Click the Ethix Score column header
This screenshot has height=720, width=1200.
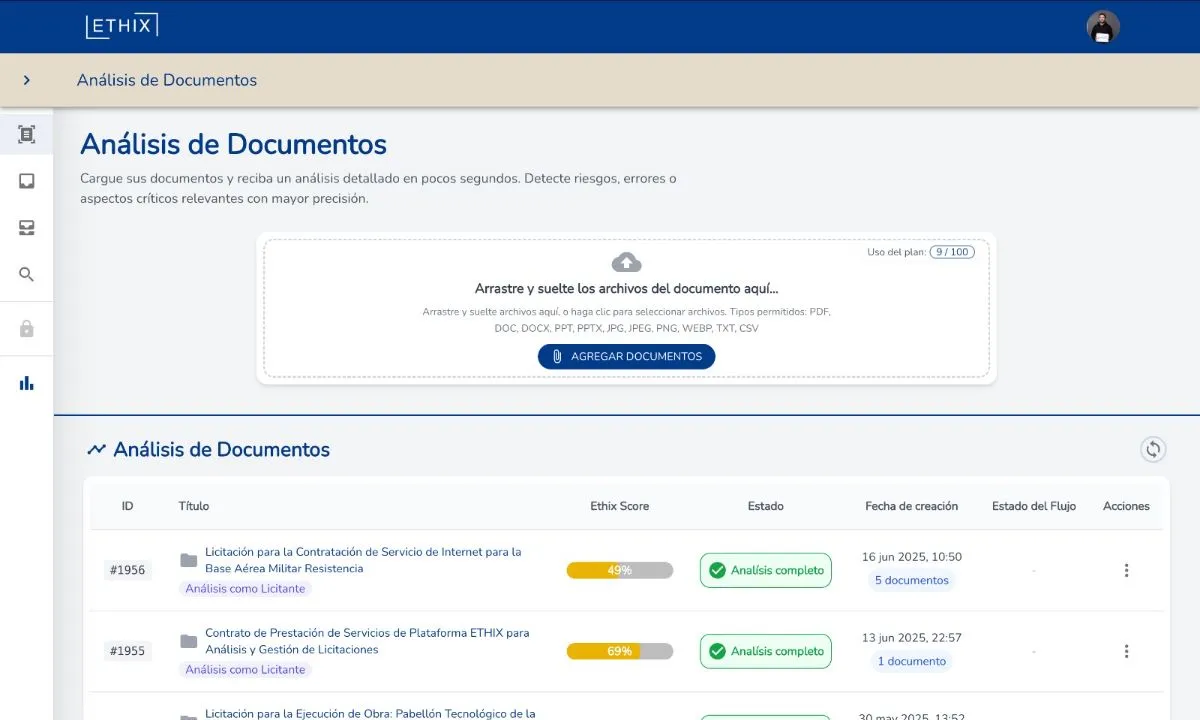click(x=620, y=506)
